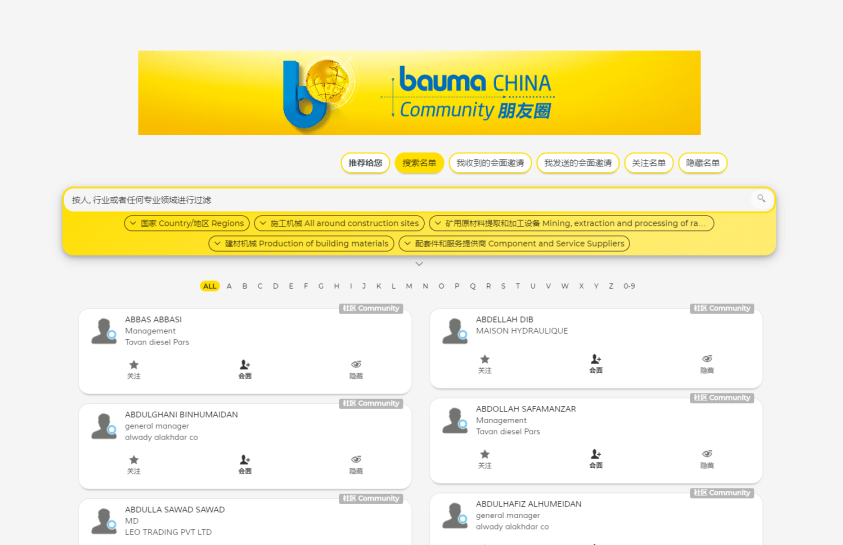Viewport: 843px width, 545px height.
Task: Invite Abdollah Safamanzar to a meeting
Action: click(x=596, y=455)
